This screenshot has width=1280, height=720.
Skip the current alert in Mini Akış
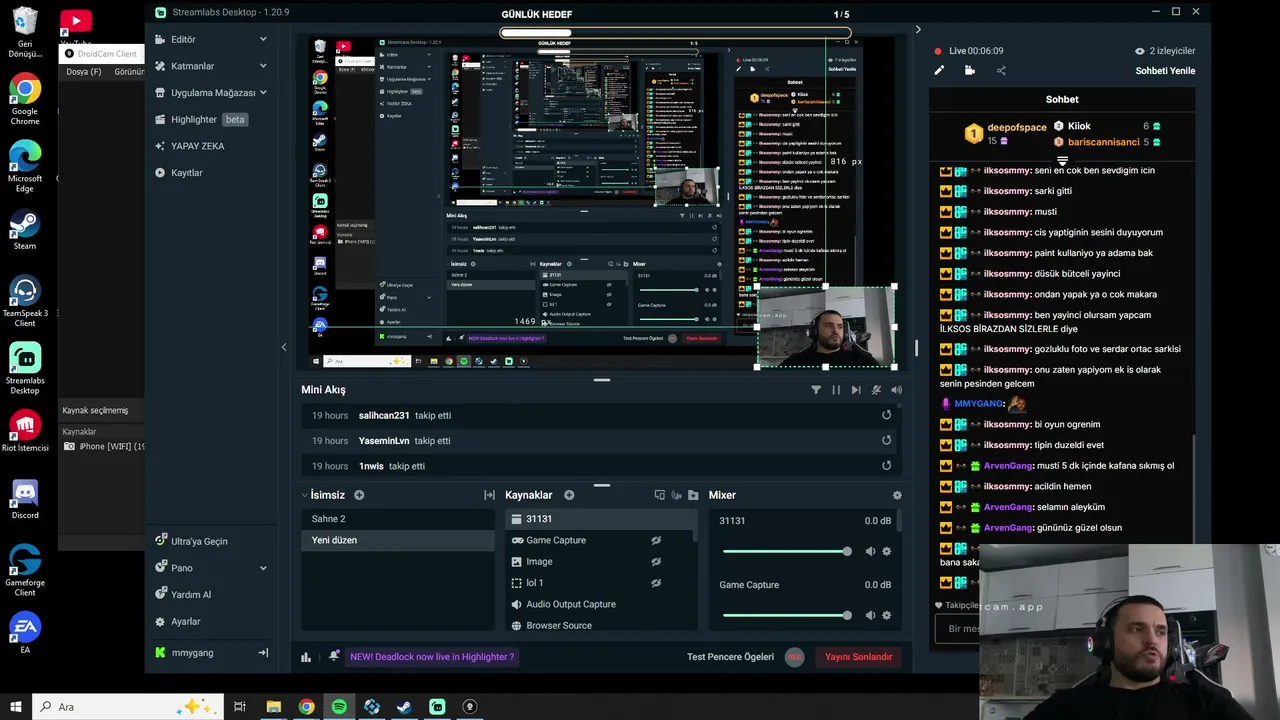click(x=856, y=390)
